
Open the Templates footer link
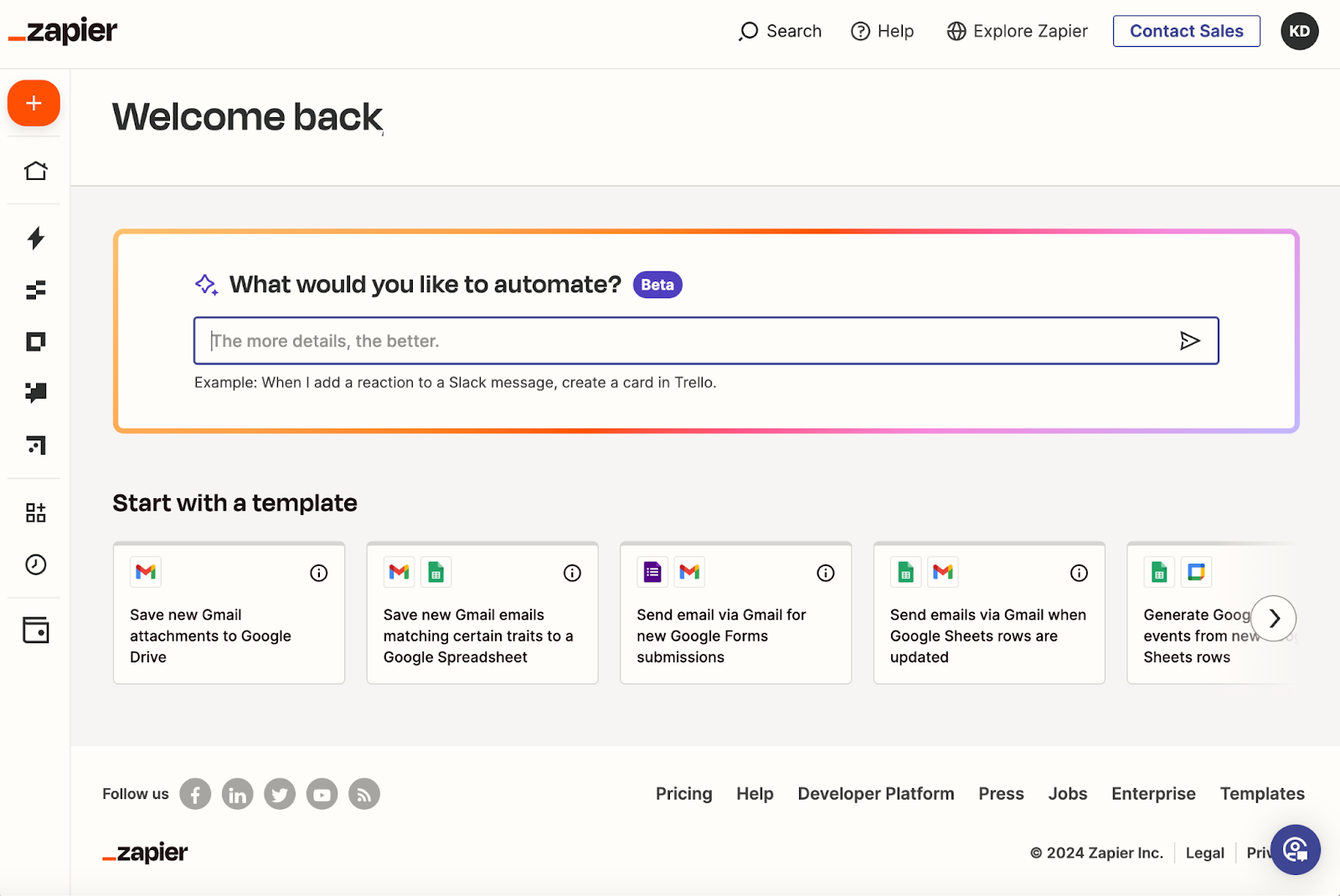pos(1262,794)
